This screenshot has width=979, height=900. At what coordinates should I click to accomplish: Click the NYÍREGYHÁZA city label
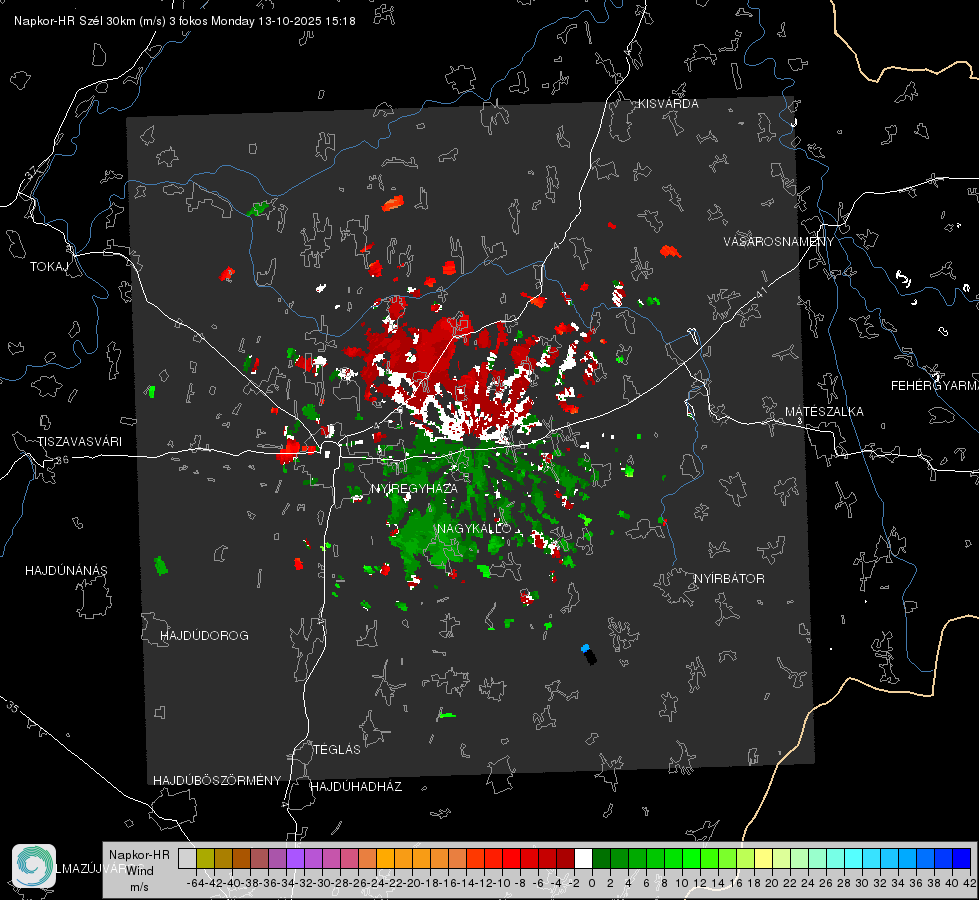coord(414,488)
